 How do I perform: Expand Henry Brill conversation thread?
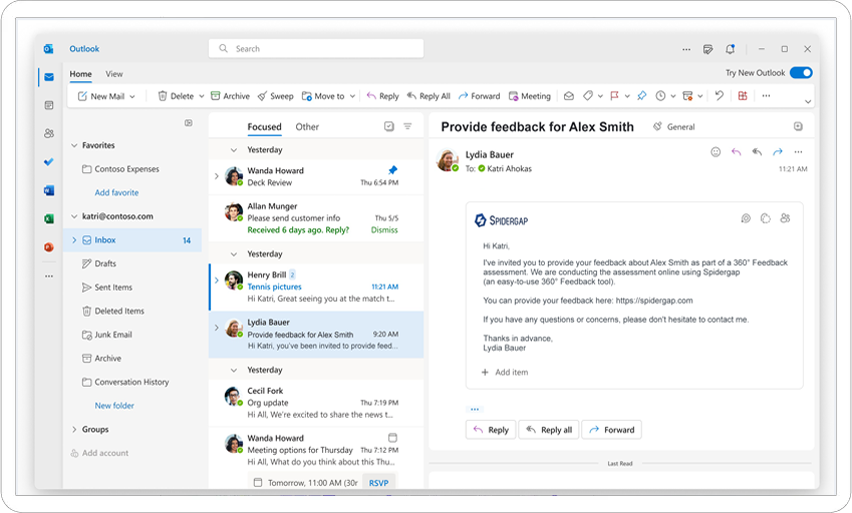pos(217,280)
